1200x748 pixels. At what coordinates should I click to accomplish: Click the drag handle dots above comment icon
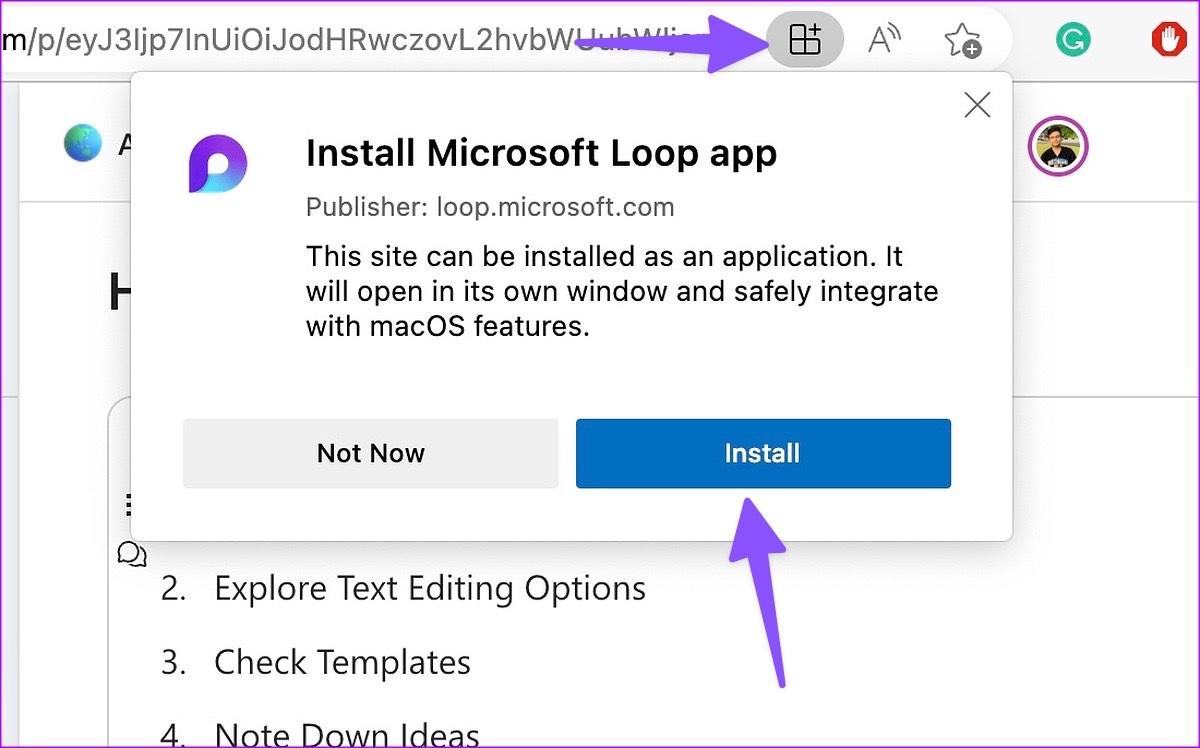(127, 503)
